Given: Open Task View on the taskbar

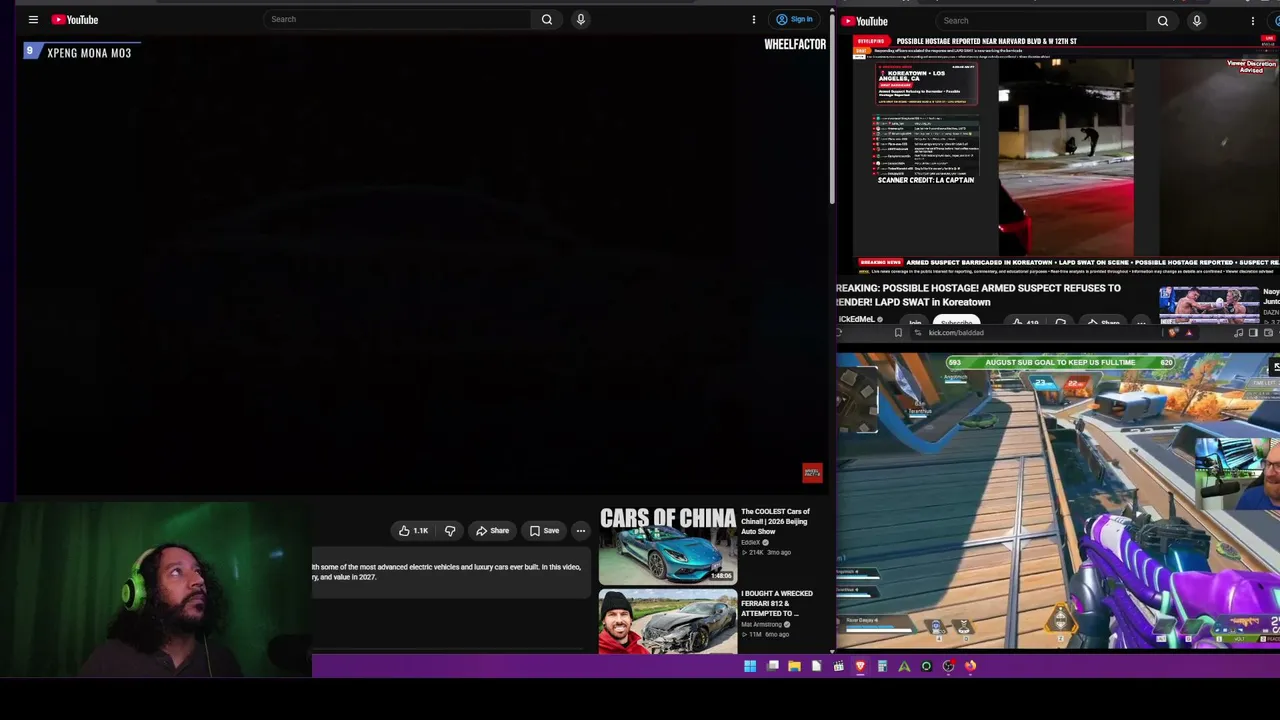Looking at the screenshot, I should (773, 666).
